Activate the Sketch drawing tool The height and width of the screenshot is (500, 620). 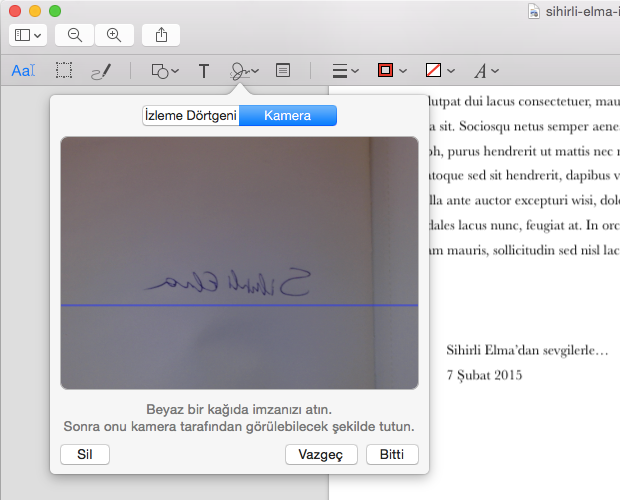(x=101, y=71)
